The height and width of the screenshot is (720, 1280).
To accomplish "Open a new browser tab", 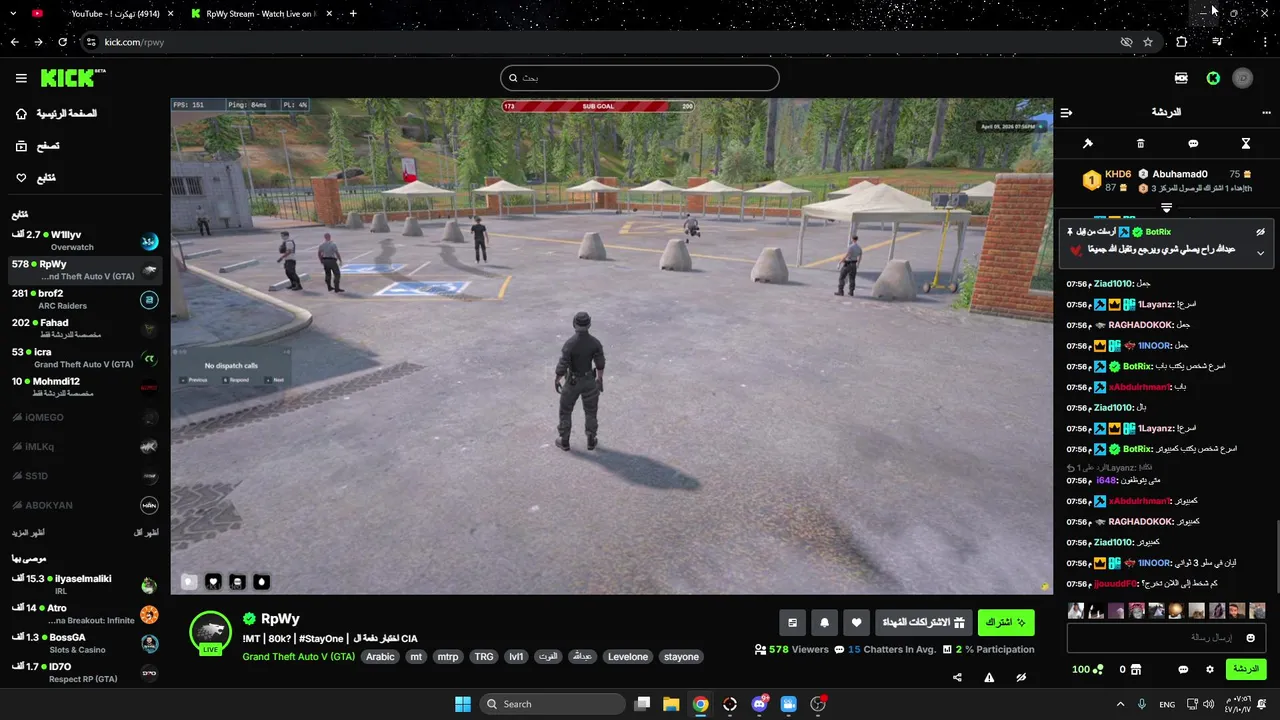I will (353, 14).
